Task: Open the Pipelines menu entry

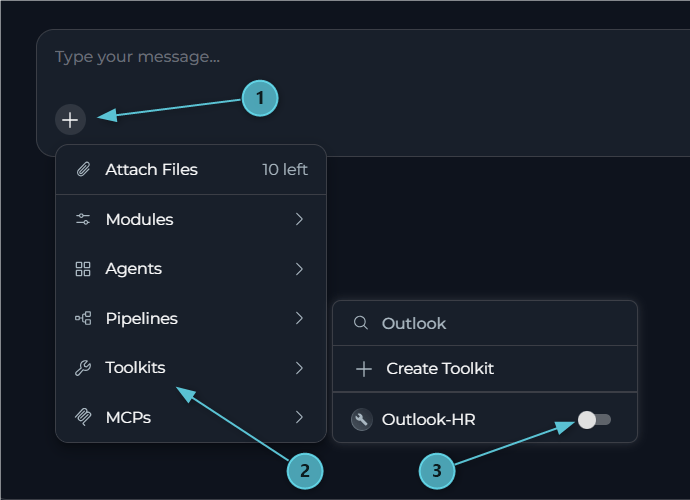Action: 191,318
